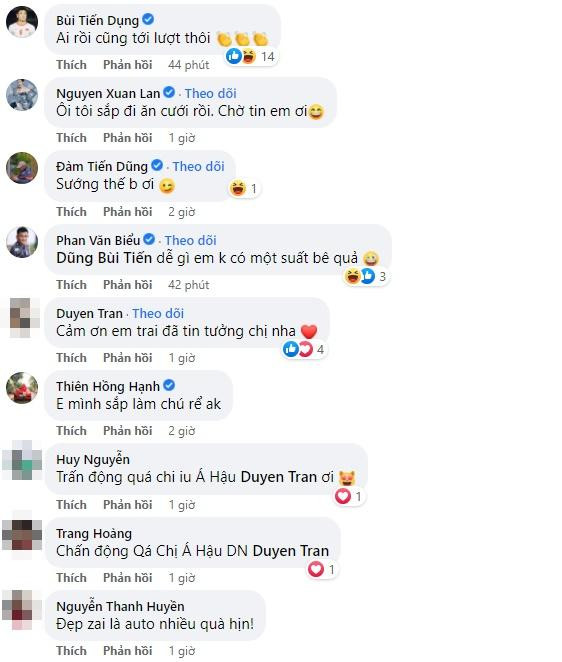Click the verified badge next to Nguyen Xuan Lan

click(x=169, y=92)
